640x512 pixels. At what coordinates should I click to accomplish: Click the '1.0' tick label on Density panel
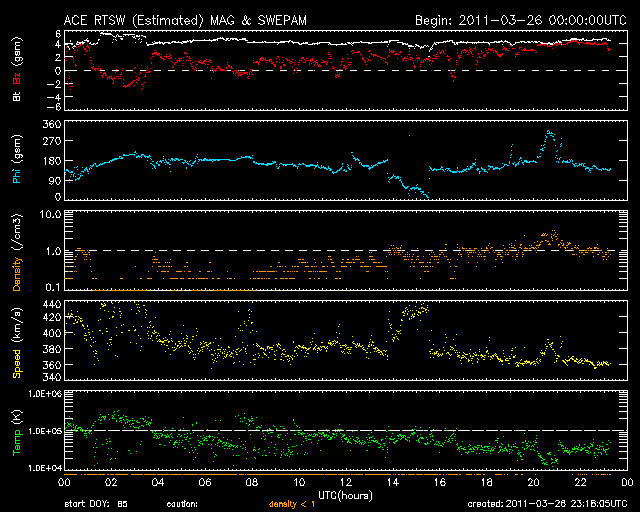coord(53,251)
